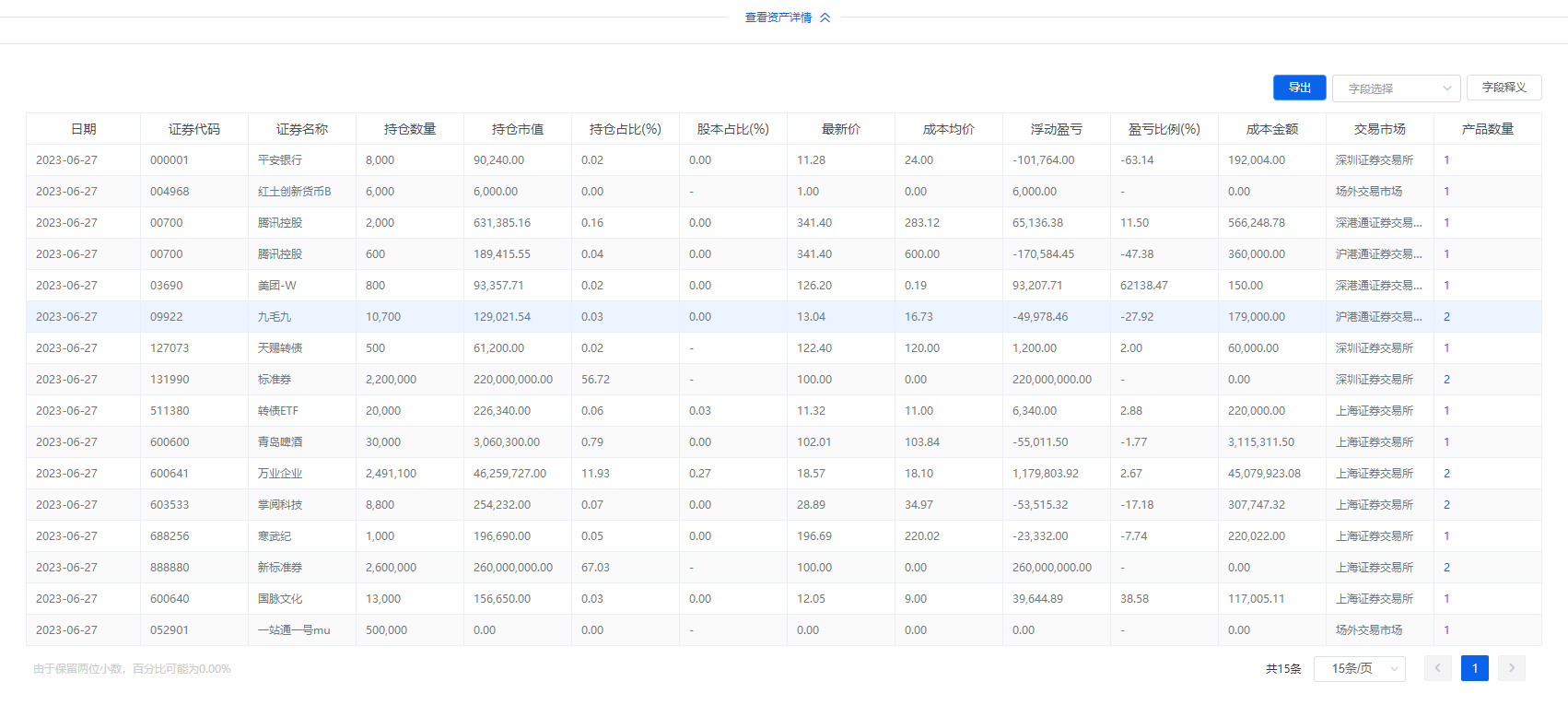Viewport: 1568px width, 717px height.
Task: Go to previous page arrow
Action: (1438, 668)
